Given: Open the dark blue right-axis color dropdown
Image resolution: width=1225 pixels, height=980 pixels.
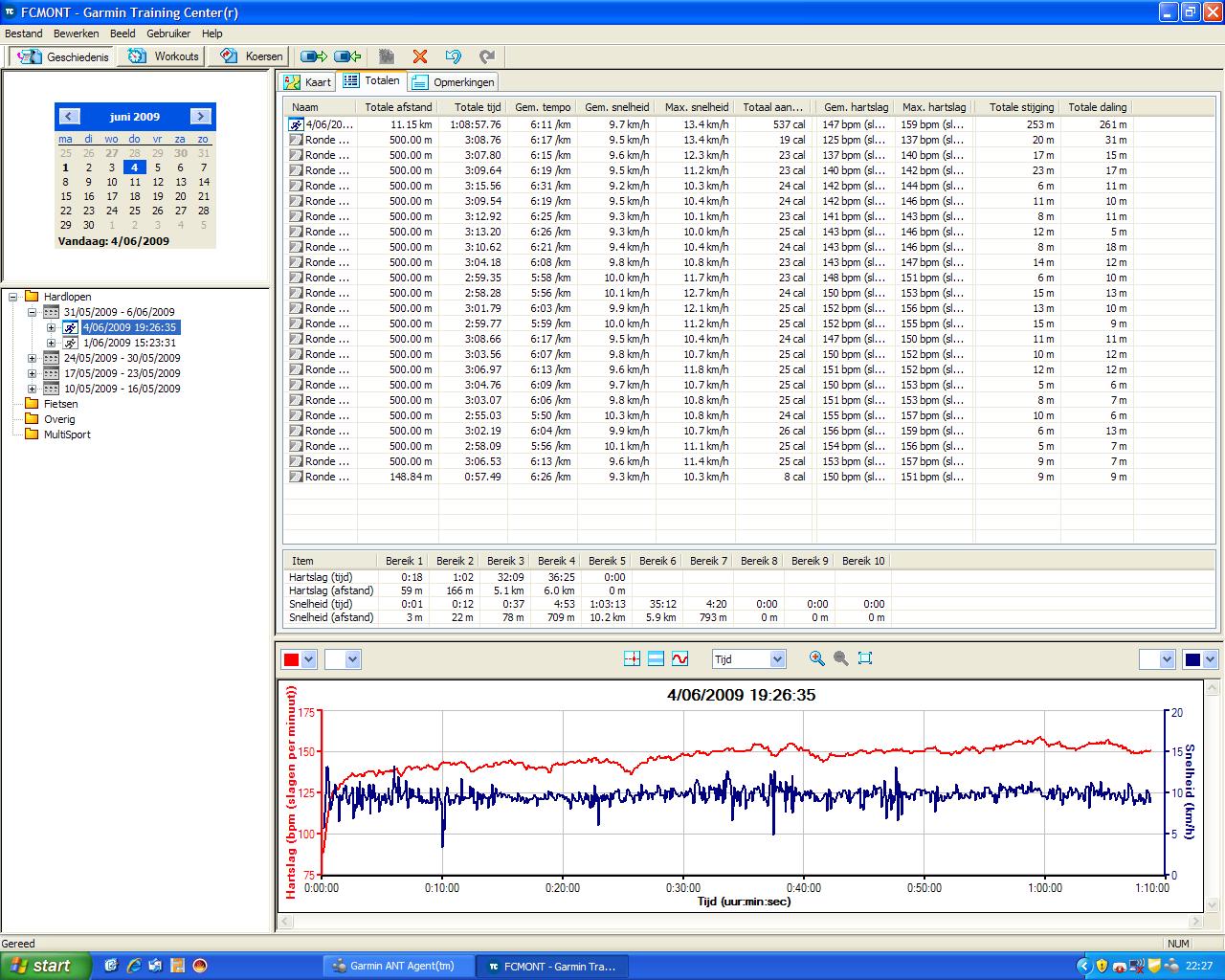Looking at the screenshot, I should click(x=1210, y=659).
